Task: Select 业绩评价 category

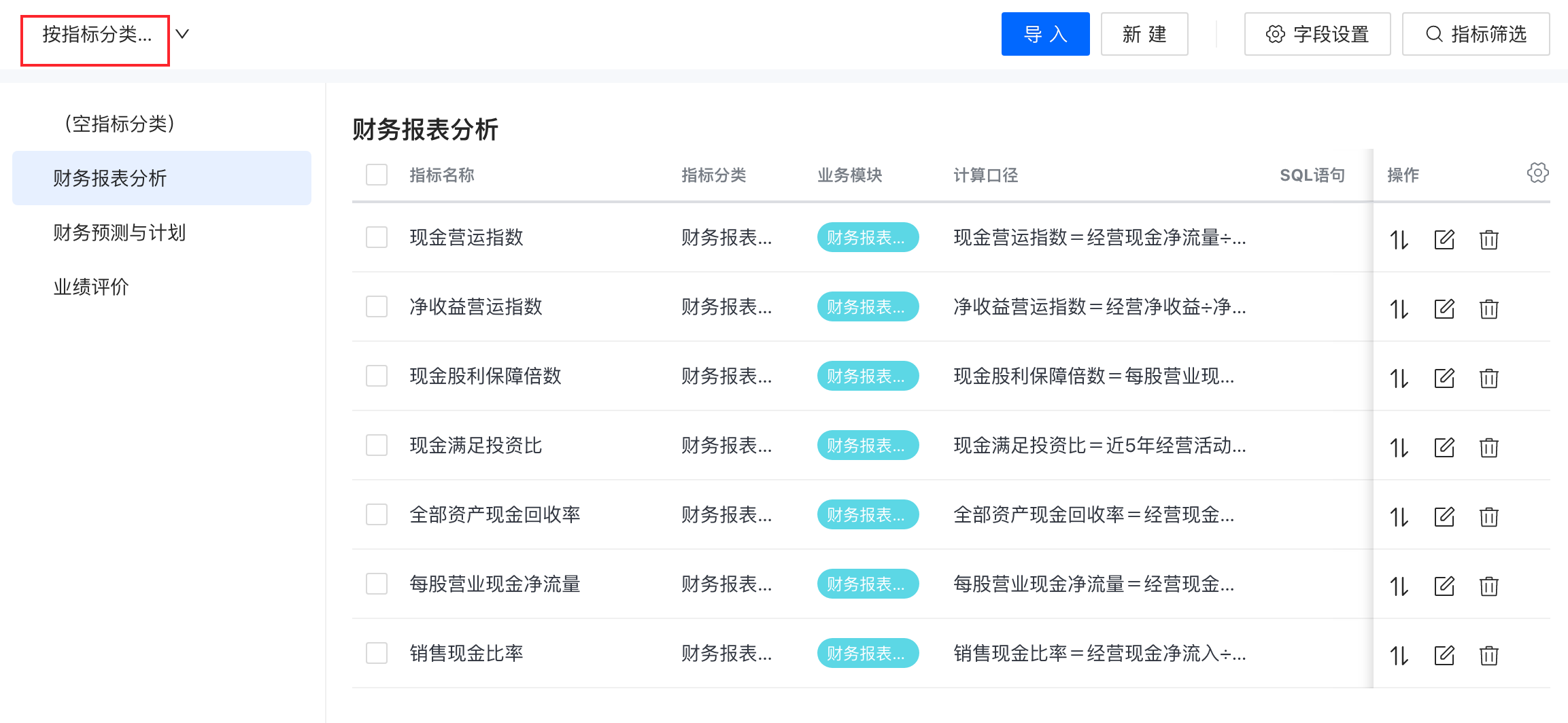Action: pos(162,287)
